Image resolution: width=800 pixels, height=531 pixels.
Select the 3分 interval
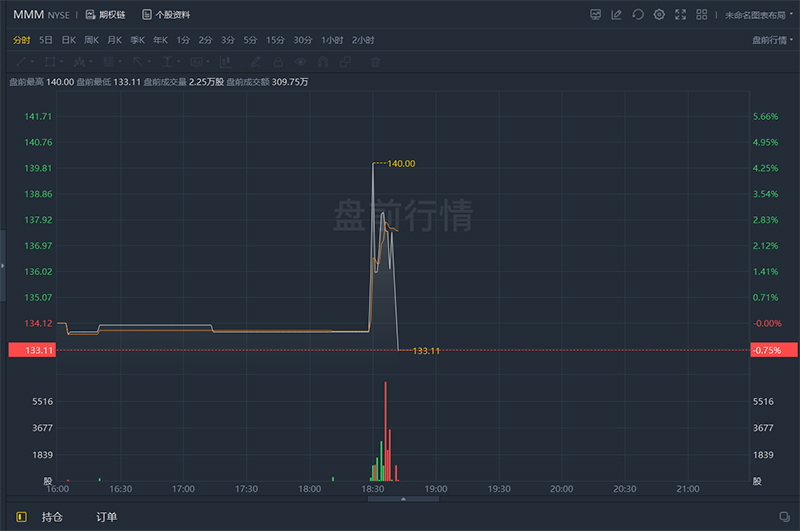228,40
